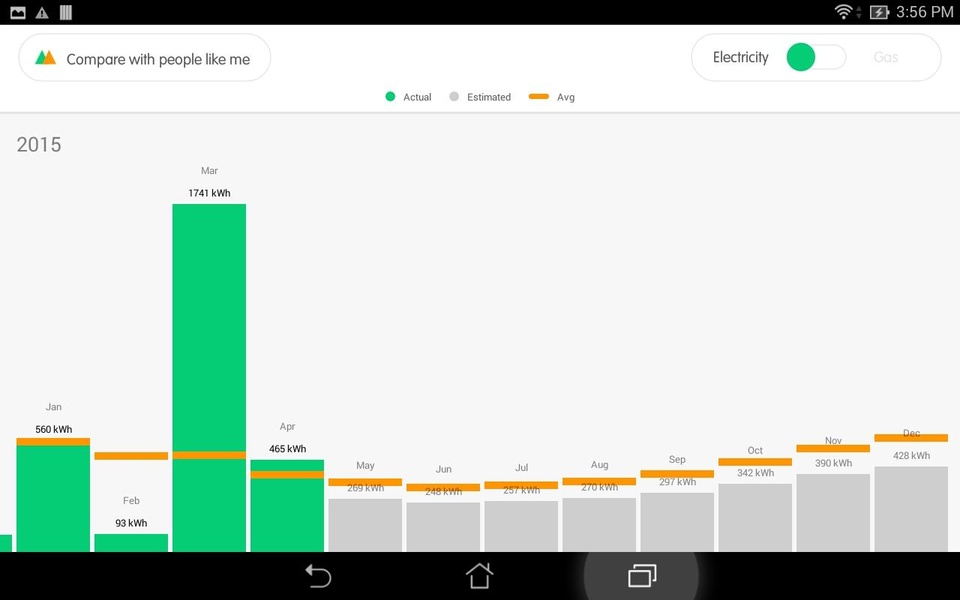The image size is (960, 600).
Task: Open Compare with people like me
Action: pyautogui.click(x=144, y=58)
